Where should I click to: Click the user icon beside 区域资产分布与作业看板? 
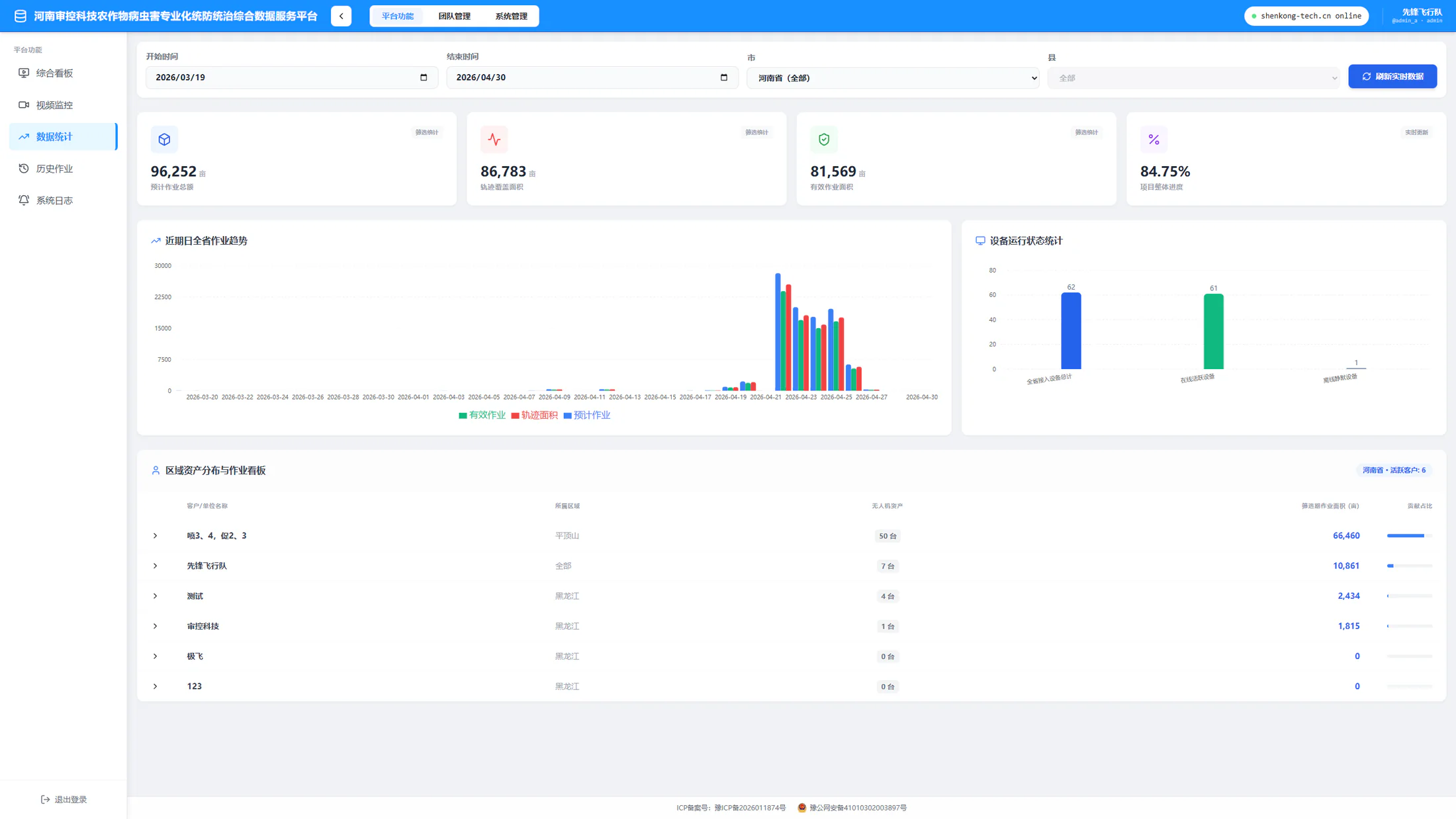click(x=156, y=470)
